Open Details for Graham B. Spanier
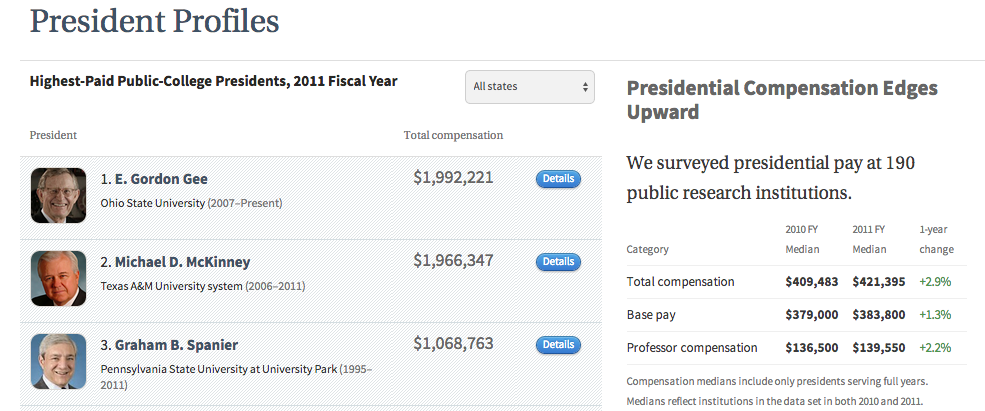 click(x=558, y=345)
